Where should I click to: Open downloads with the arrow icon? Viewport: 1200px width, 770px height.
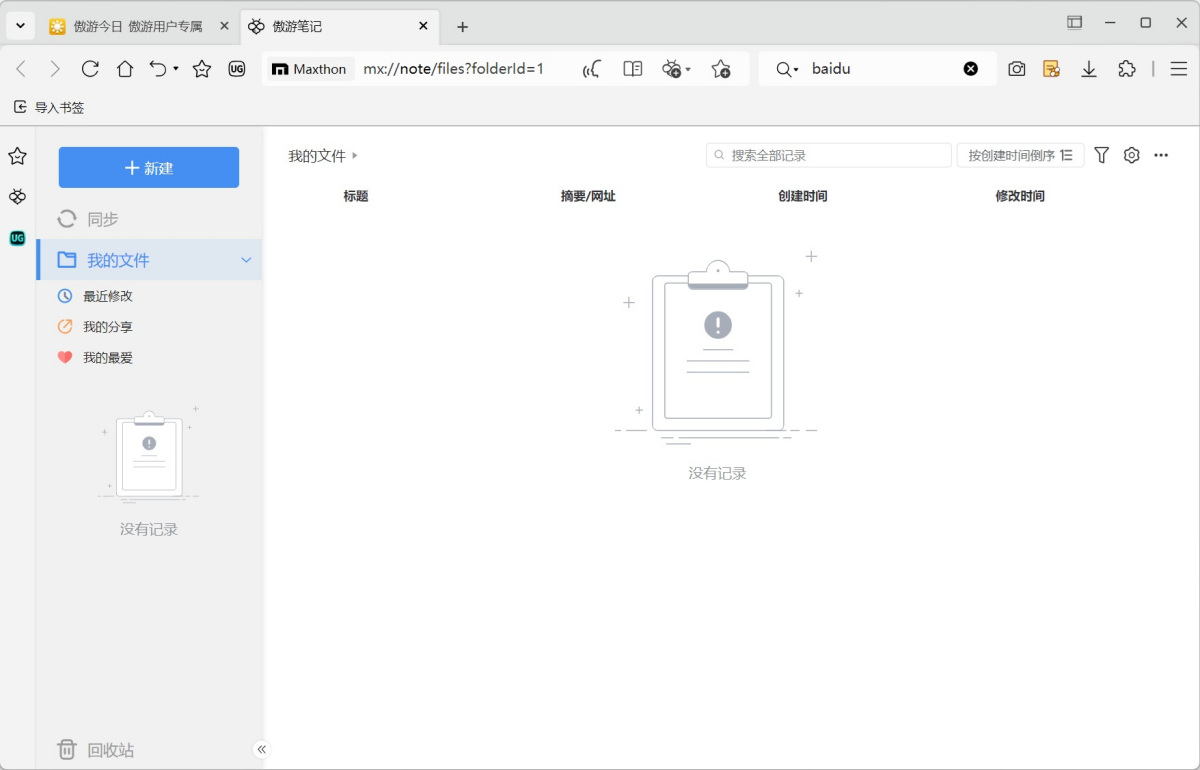click(x=1088, y=69)
